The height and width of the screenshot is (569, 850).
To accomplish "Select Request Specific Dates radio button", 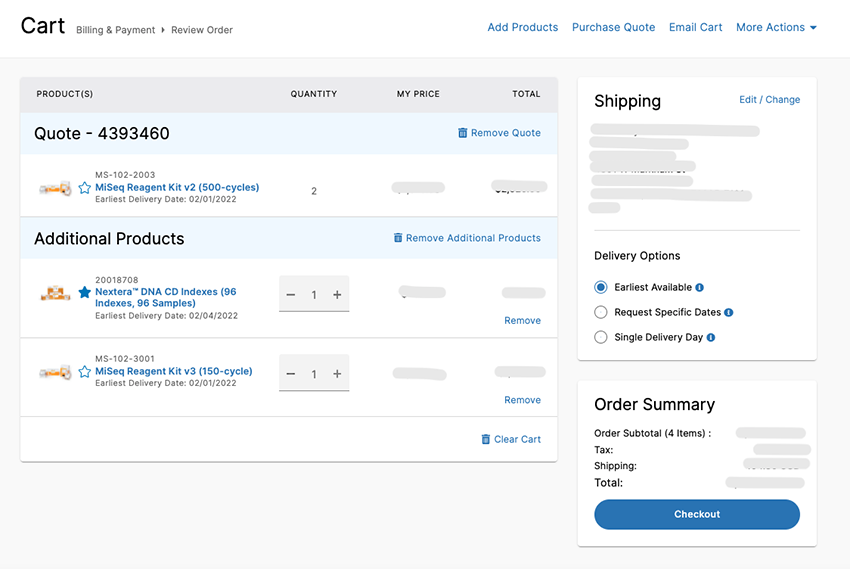I will 601,313.
